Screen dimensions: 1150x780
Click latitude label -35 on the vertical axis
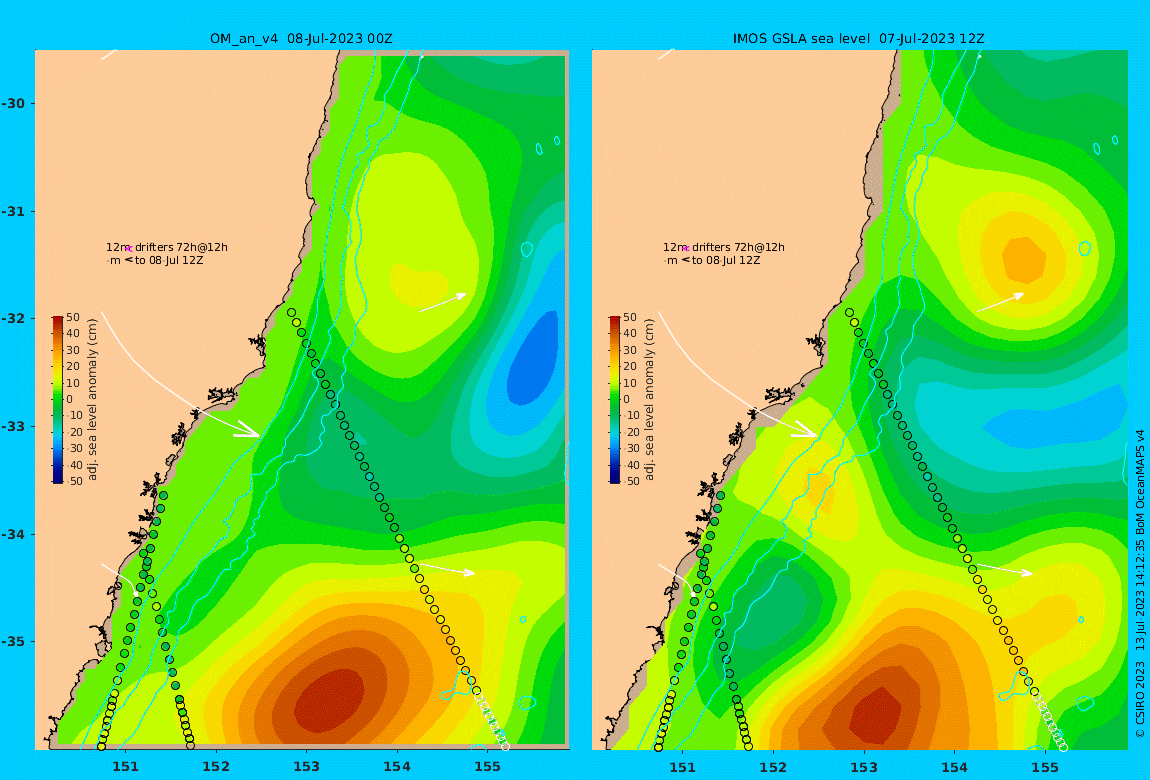(13, 641)
